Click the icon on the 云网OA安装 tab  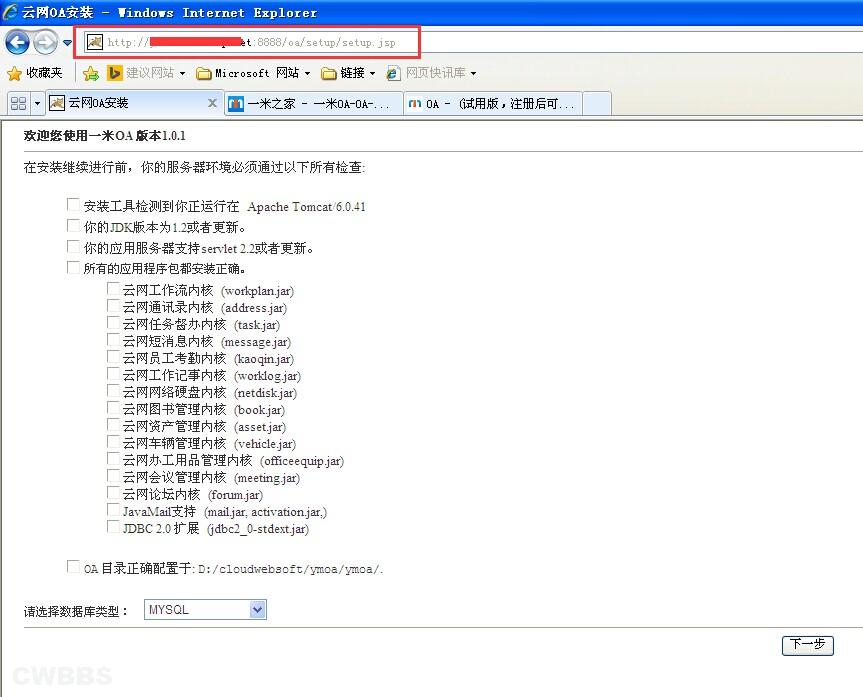tap(57, 103)
